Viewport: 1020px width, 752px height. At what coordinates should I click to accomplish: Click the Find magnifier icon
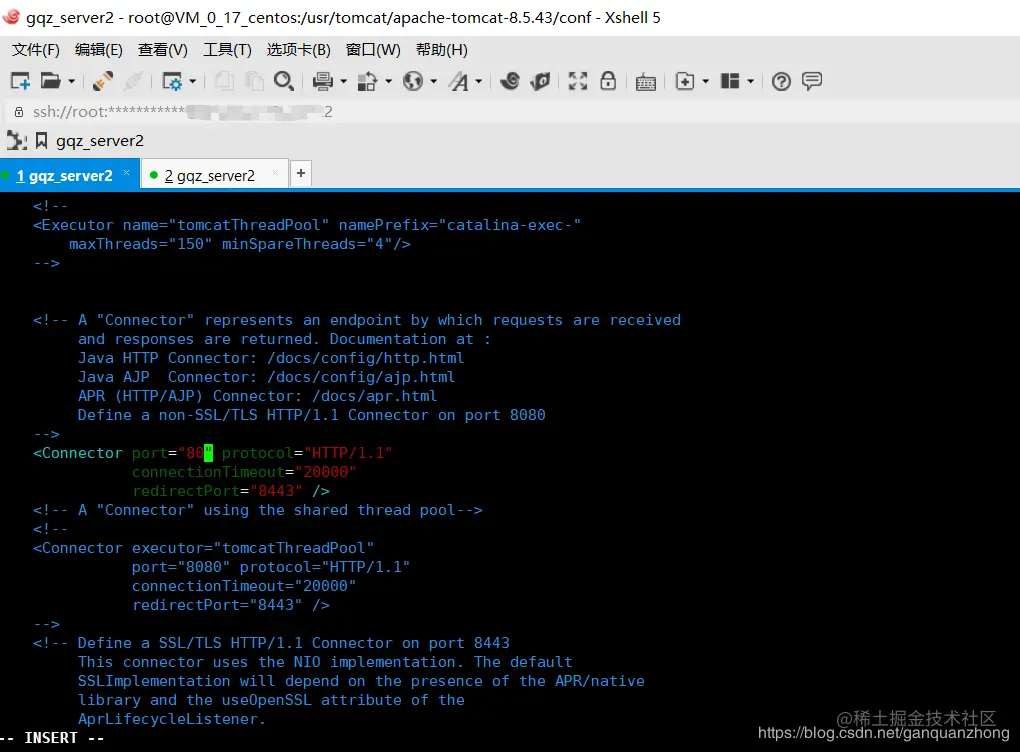coord(284,81)
